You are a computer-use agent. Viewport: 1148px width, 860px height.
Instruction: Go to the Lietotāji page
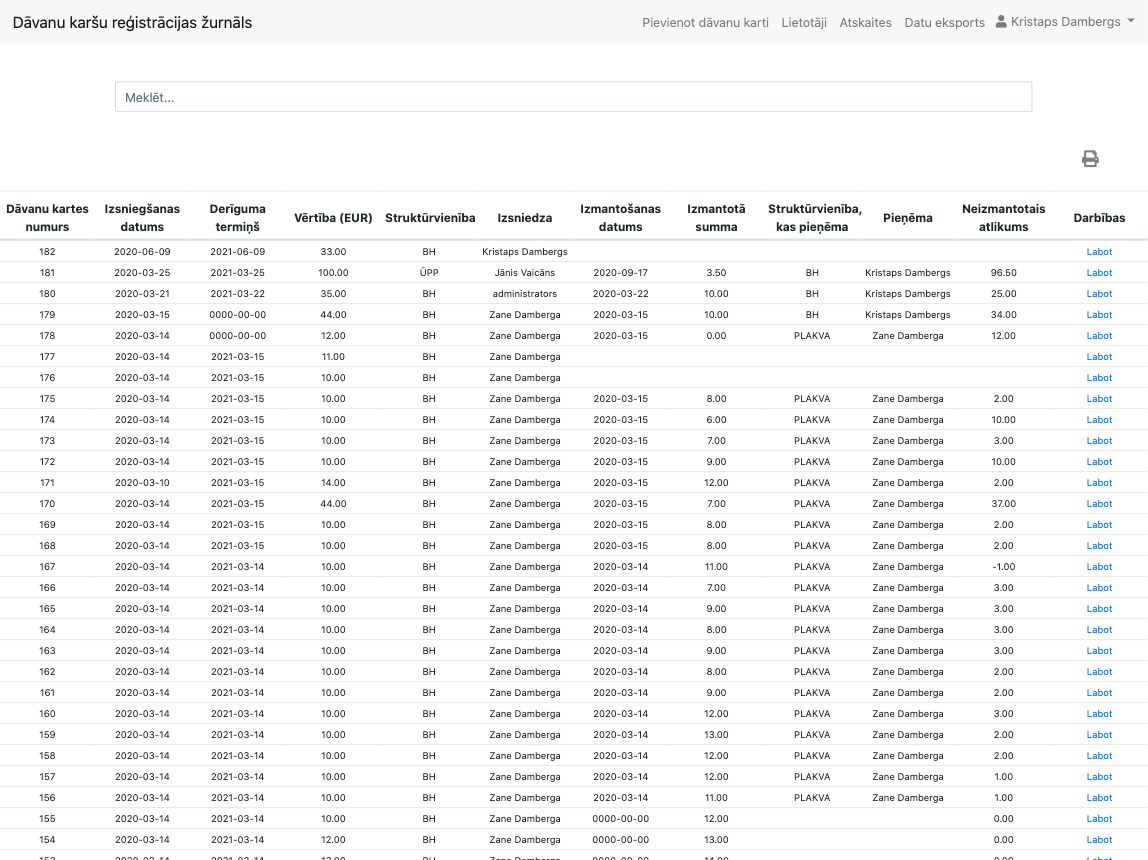[804, 23]
